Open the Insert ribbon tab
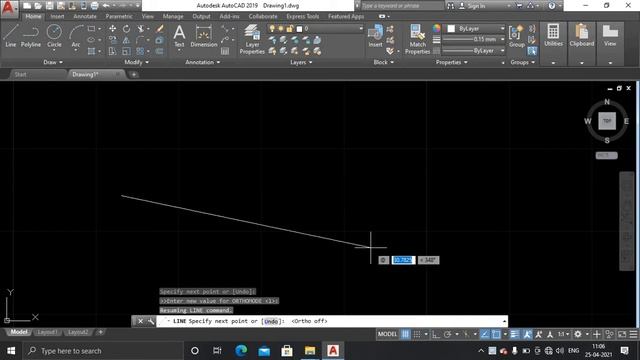 [x=57, y=16]
